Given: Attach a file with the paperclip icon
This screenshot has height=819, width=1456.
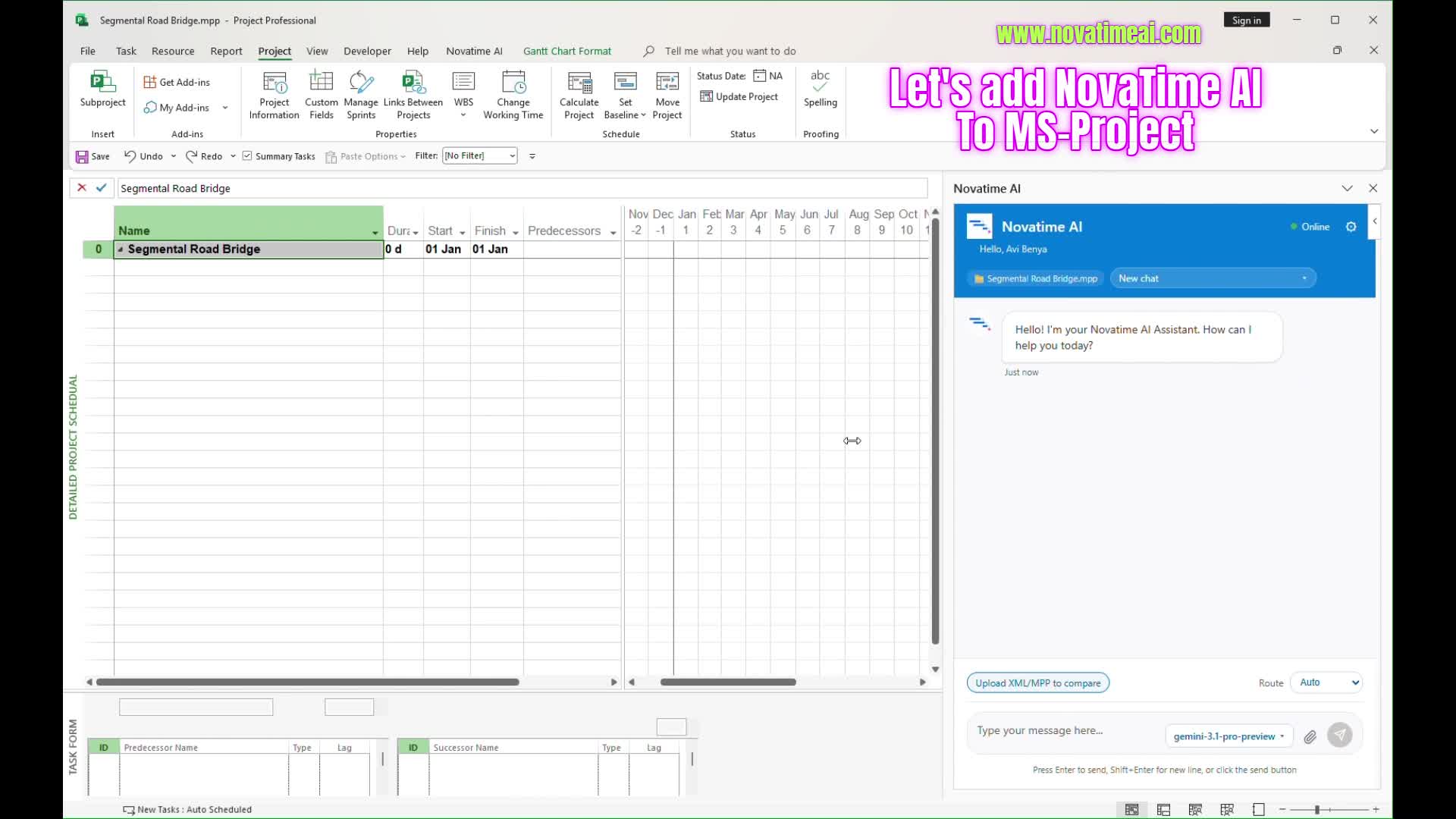Looking at the screenshot, I should pyautogui.click(x=1310, y=736).
